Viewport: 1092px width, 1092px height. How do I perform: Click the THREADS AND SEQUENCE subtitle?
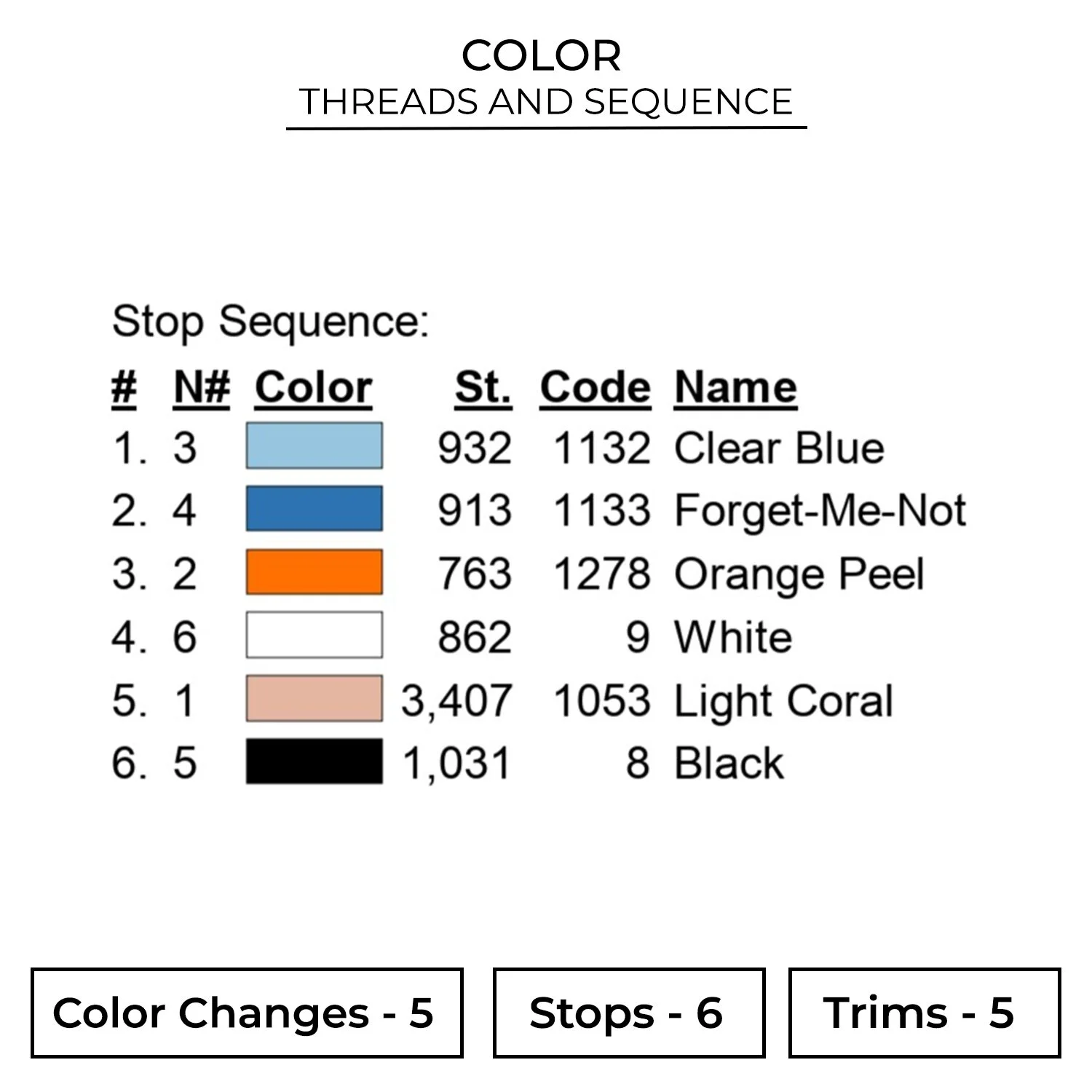(x=546, y=102)
